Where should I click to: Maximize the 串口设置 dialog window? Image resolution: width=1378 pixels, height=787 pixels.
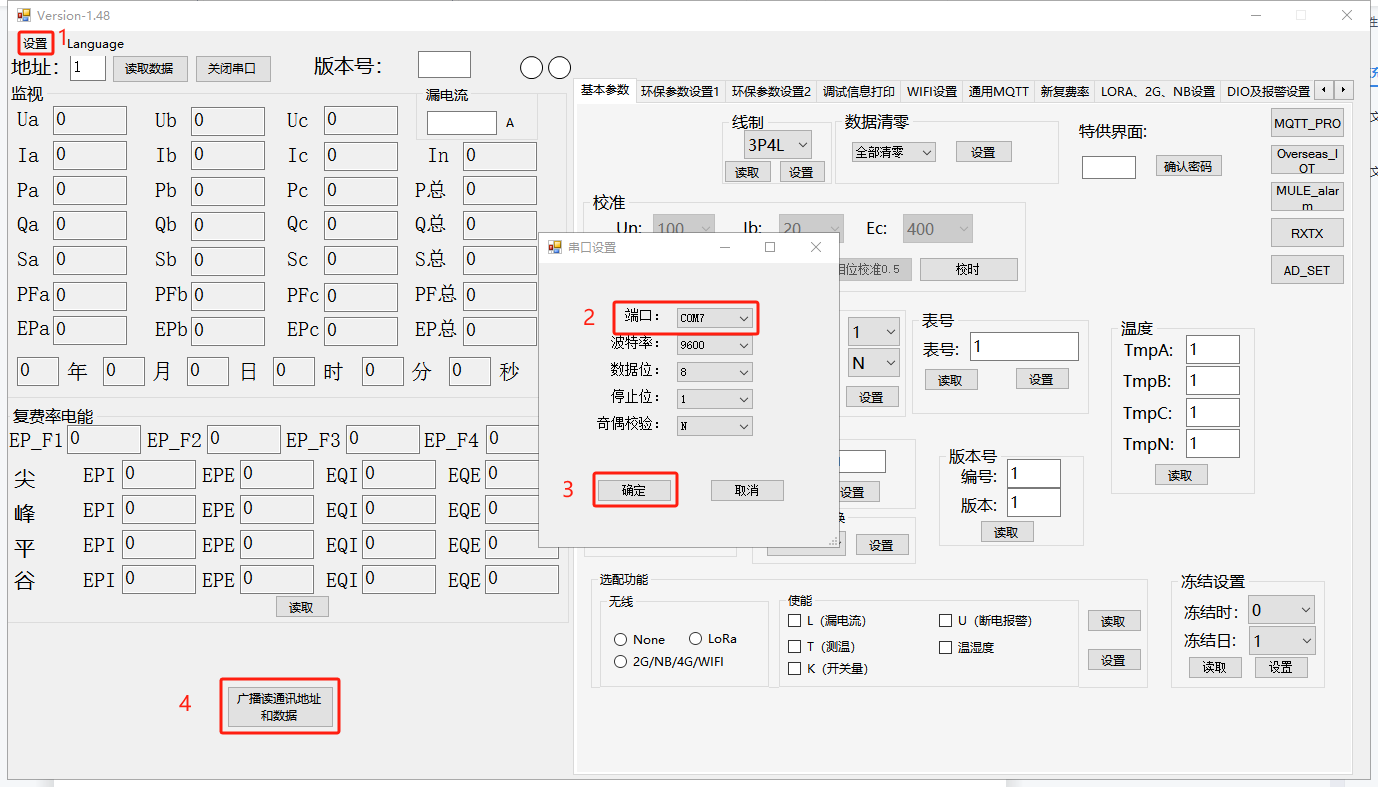click(x=769, y=247)
